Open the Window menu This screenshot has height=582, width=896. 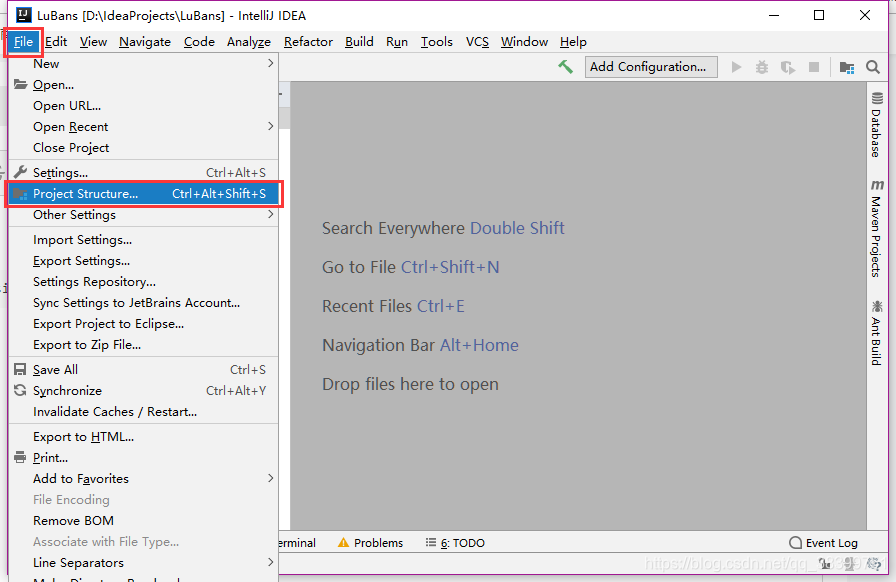coord(524,42)
